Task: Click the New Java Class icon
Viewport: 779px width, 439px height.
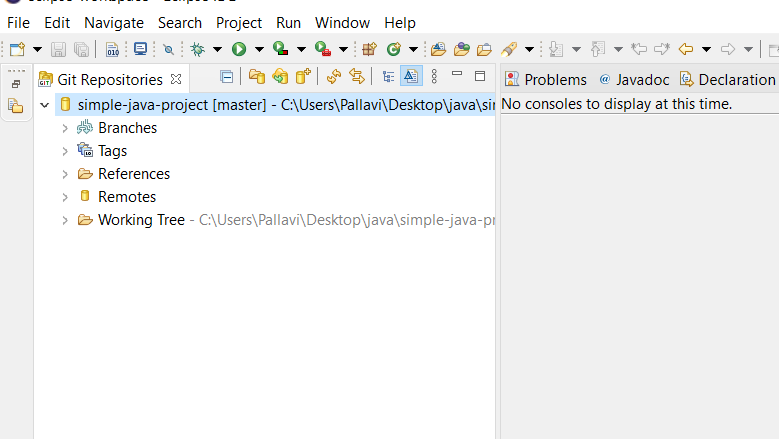Action: [394, 49]
